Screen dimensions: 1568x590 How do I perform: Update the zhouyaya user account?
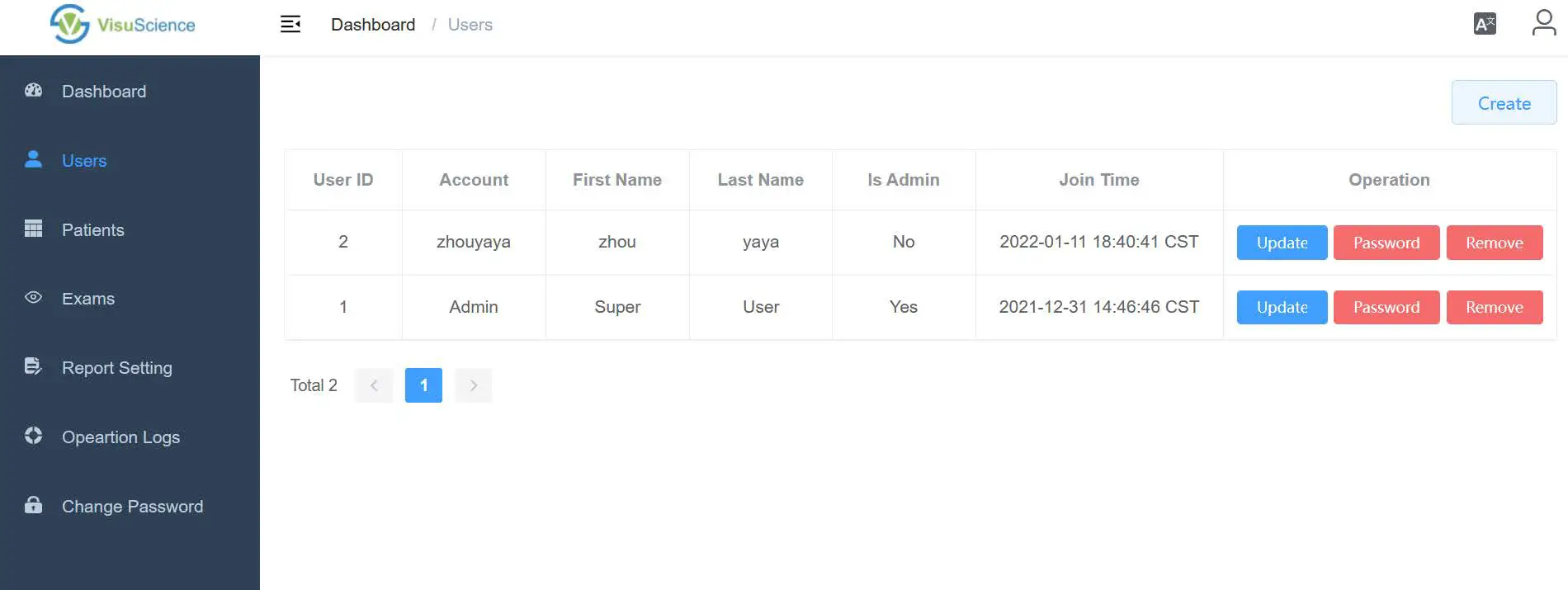point(1282,243)
